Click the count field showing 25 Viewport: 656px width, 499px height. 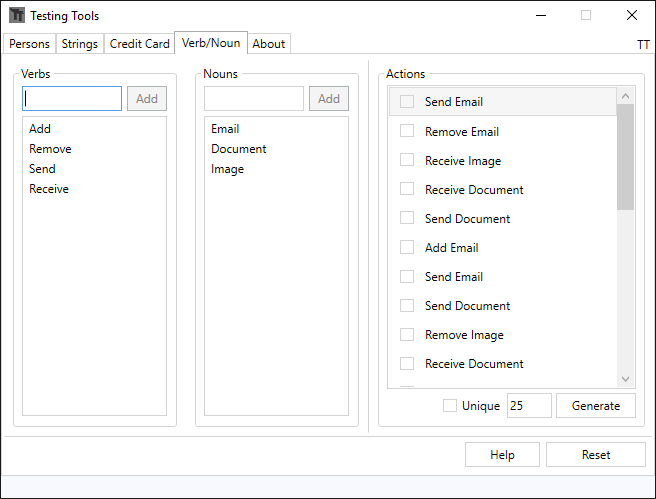529,405
